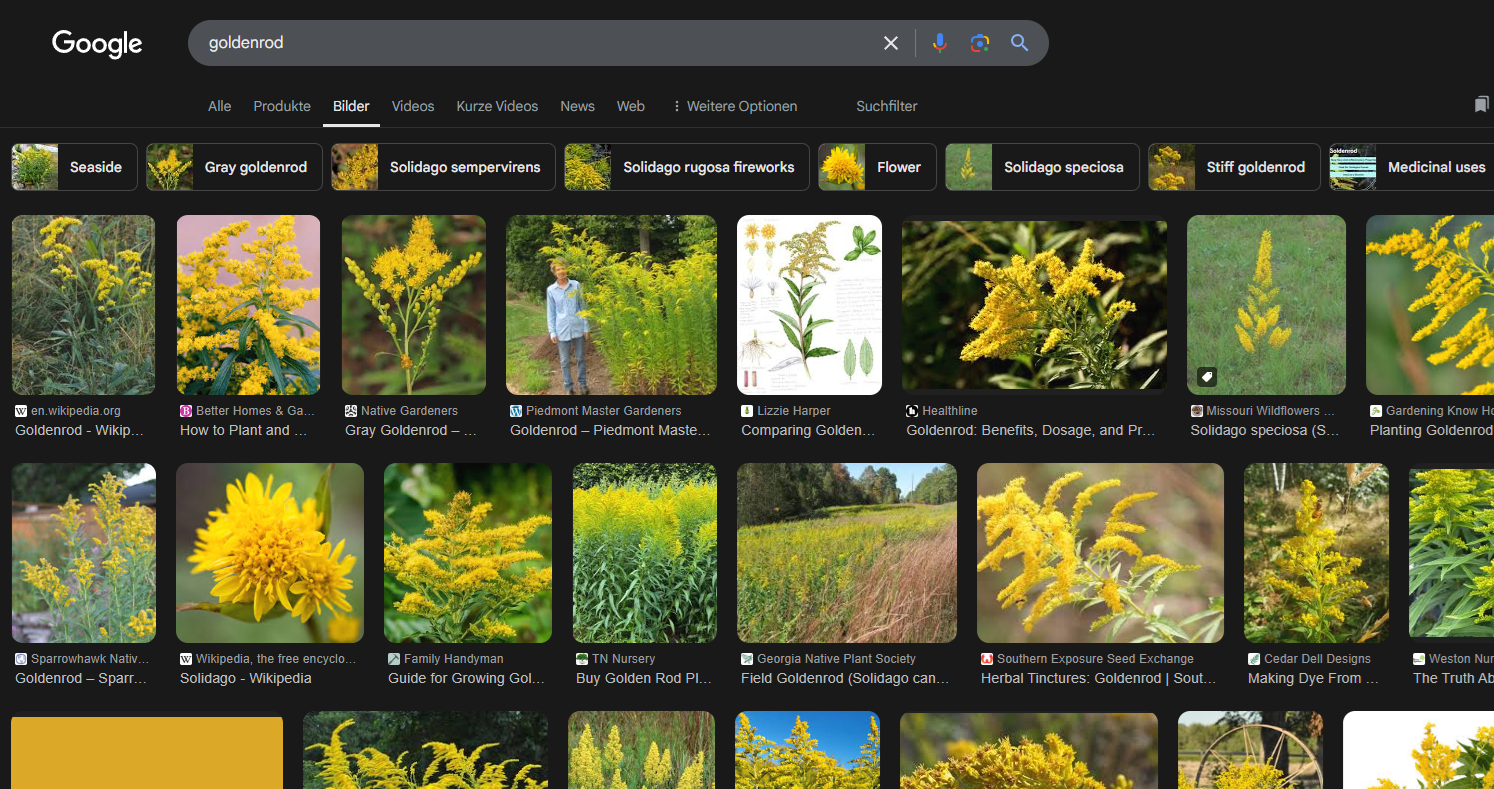Image resolution: width=1494 pixels, height=789 pixels.
Task: Open Google Lens image search icon
Action: [980, 43]
